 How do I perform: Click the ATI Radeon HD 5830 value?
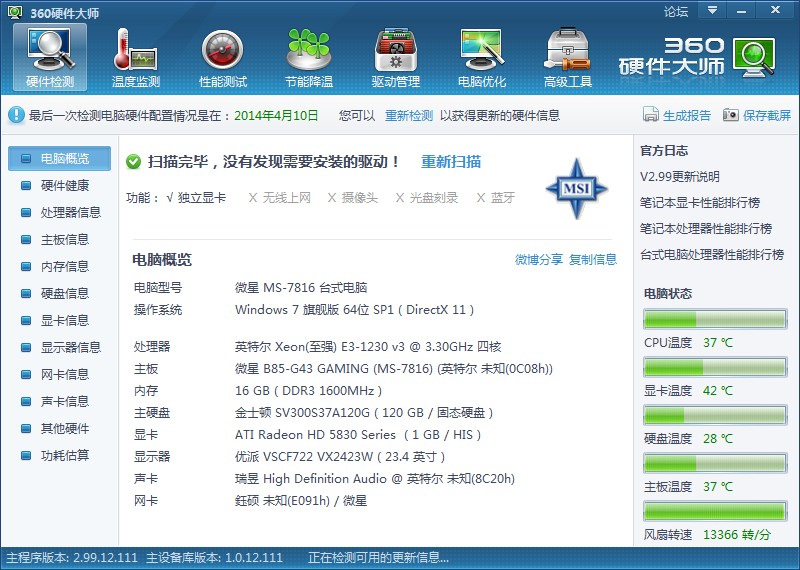[x=358, y=435]
